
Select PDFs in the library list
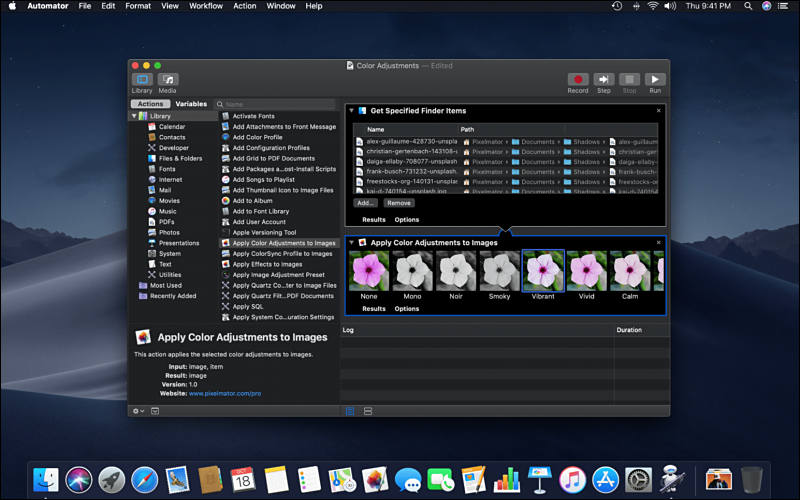pos(166,222)
